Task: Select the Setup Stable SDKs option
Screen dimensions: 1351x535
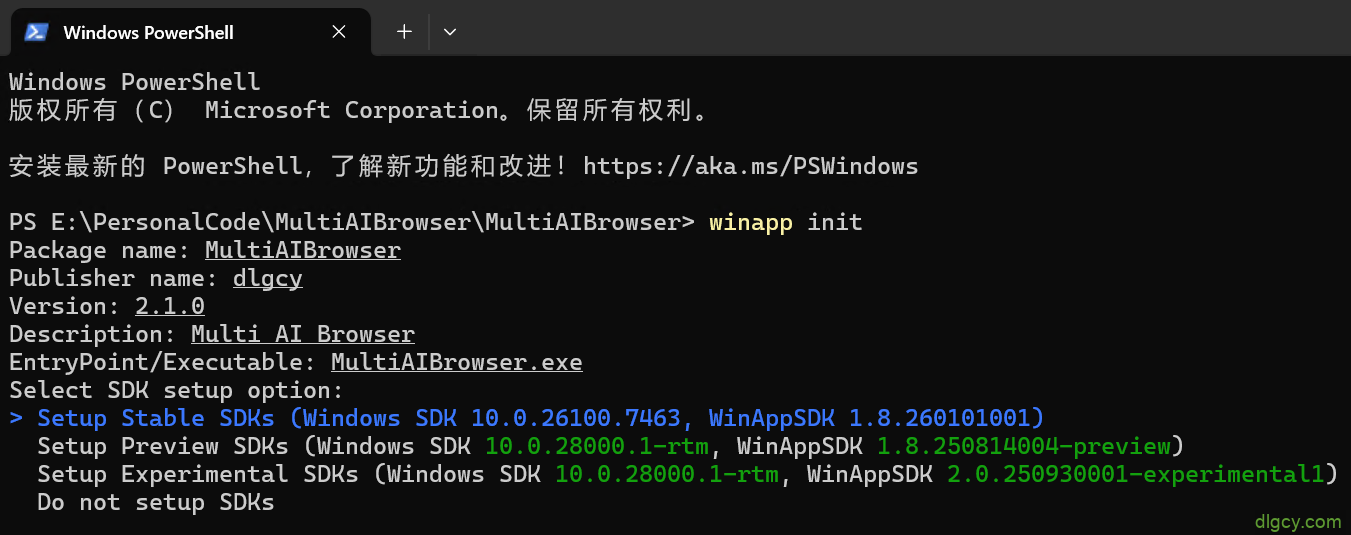Action: [x=540, y=418]
